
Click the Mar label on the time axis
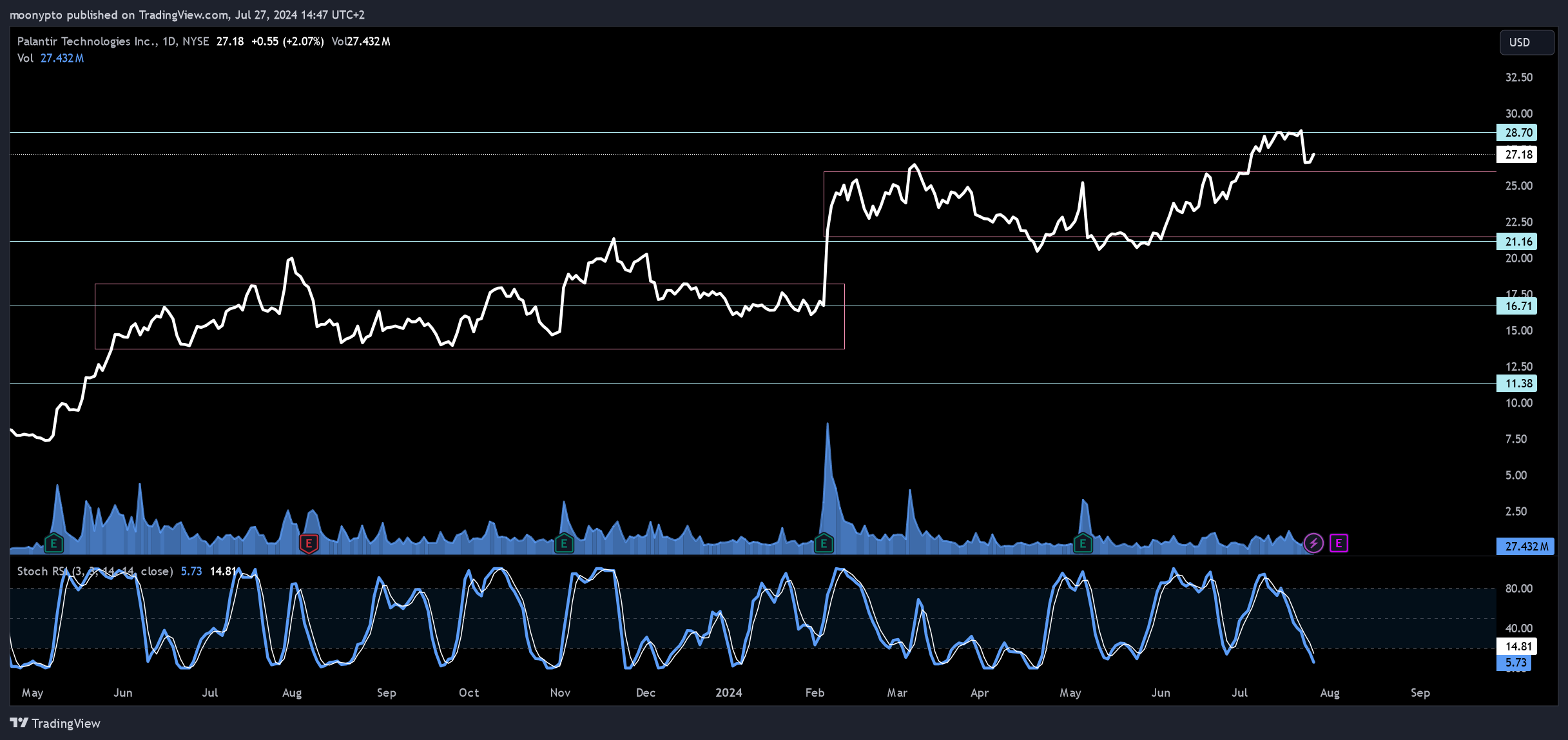(897, 693)
